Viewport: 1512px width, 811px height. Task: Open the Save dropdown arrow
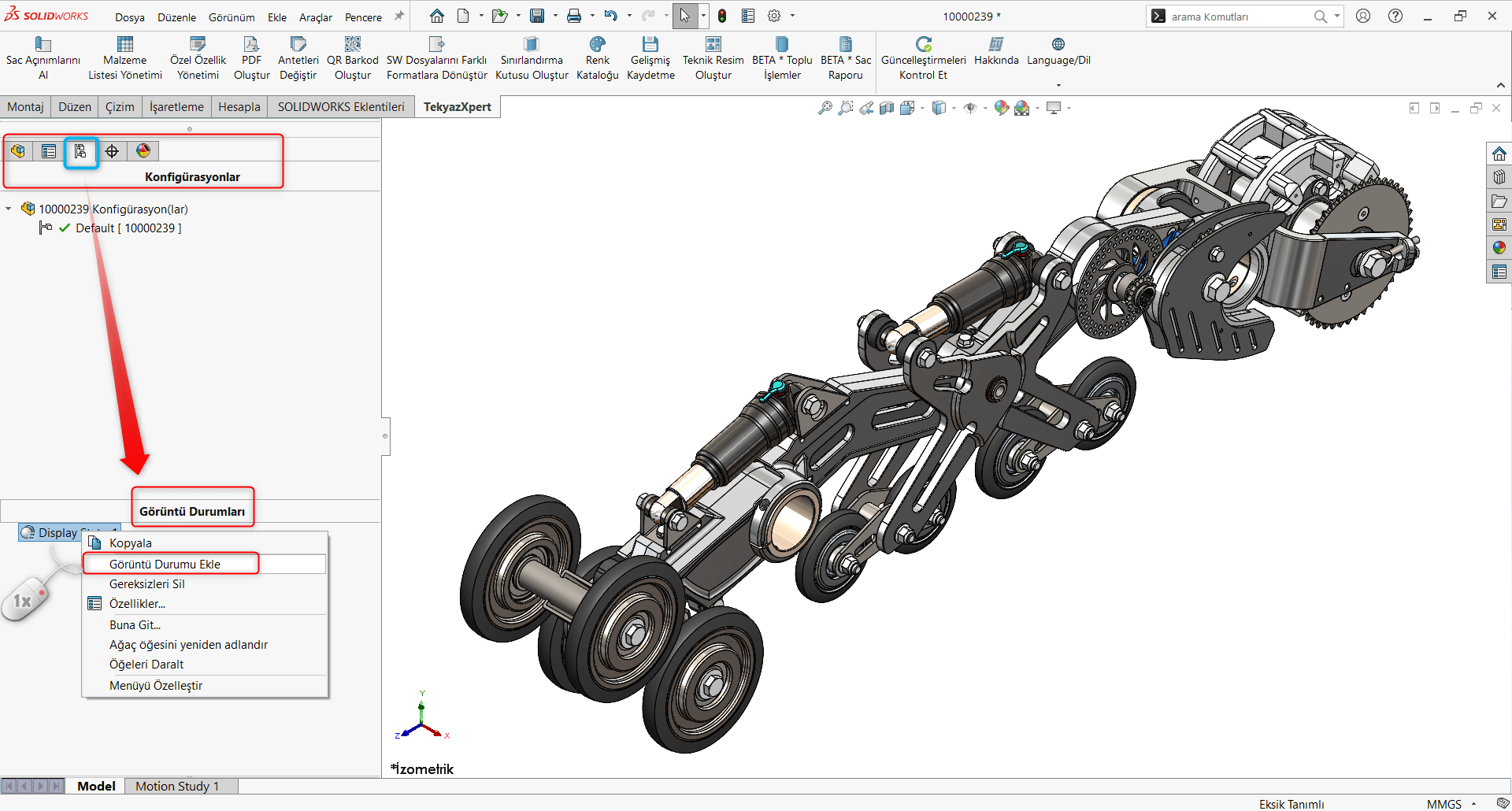pyautogui.click(x=554, y=16)
